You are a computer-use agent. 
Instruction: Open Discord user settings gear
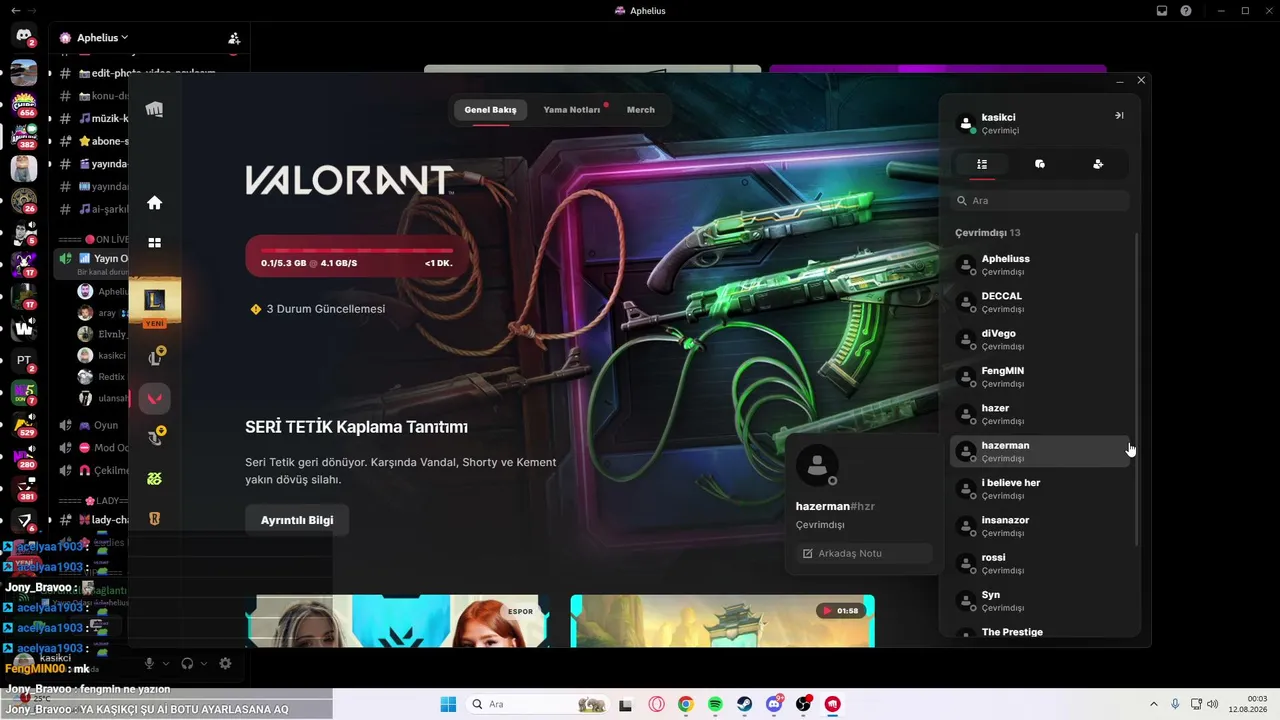pyautogui.click(x=225, y=663)
